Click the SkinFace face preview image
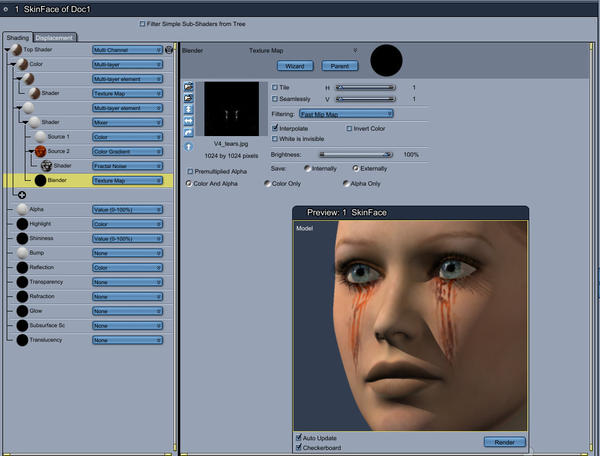This screenshot has width=600, height=456. 410,326
